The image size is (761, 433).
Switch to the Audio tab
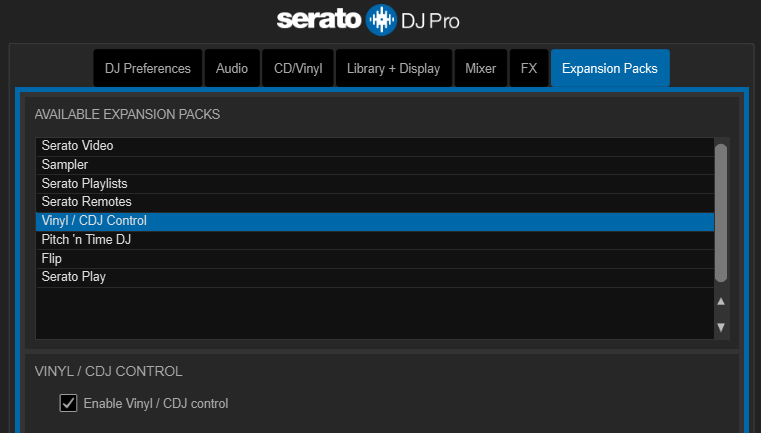tap(232, 69)
